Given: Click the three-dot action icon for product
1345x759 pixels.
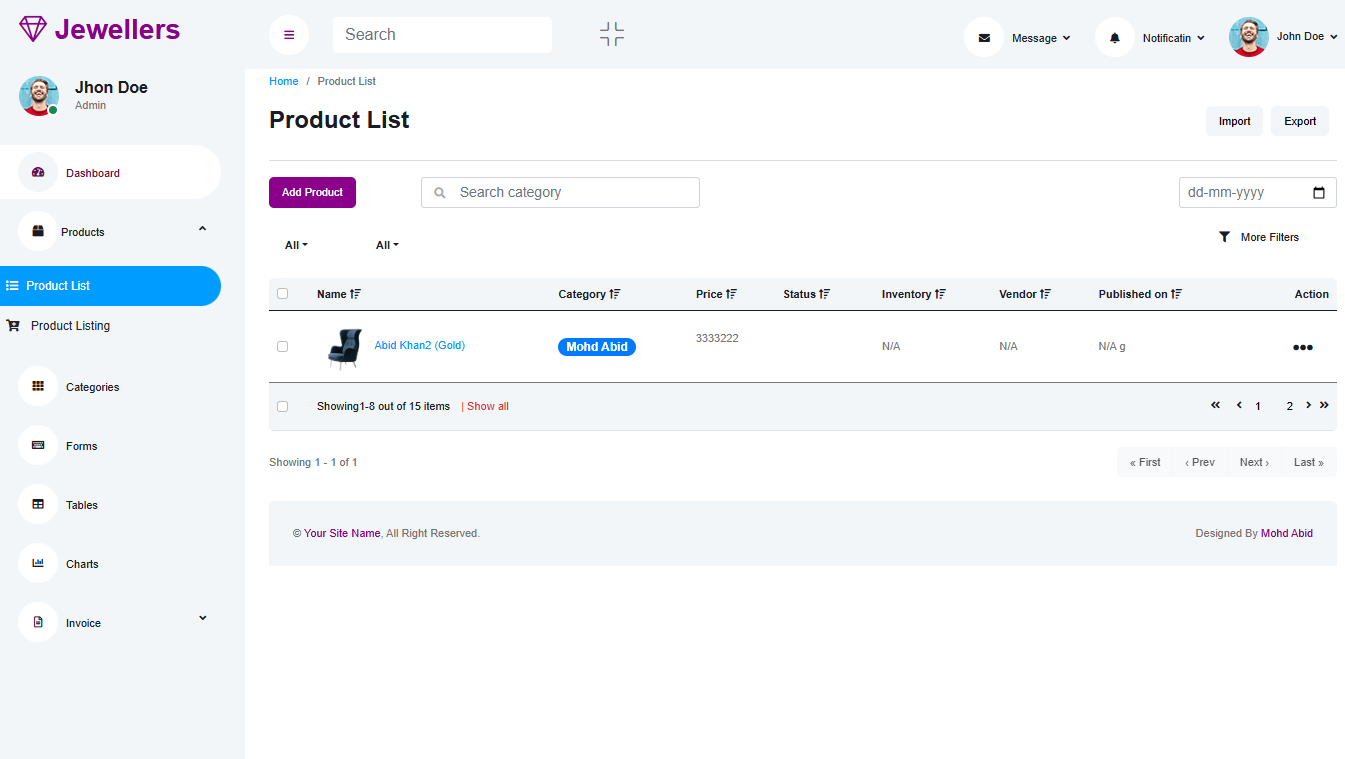Looking at the screenshot, I should [1302, 348].
